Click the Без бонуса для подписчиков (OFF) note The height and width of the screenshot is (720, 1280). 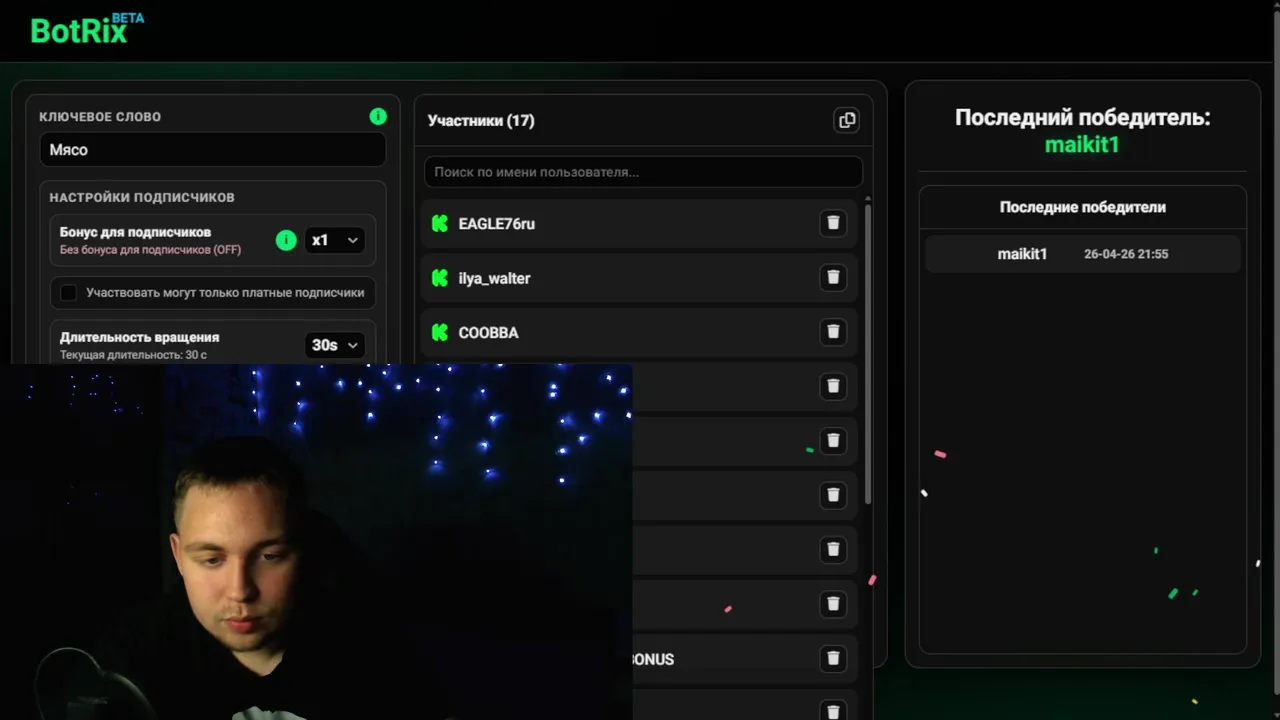150,250
